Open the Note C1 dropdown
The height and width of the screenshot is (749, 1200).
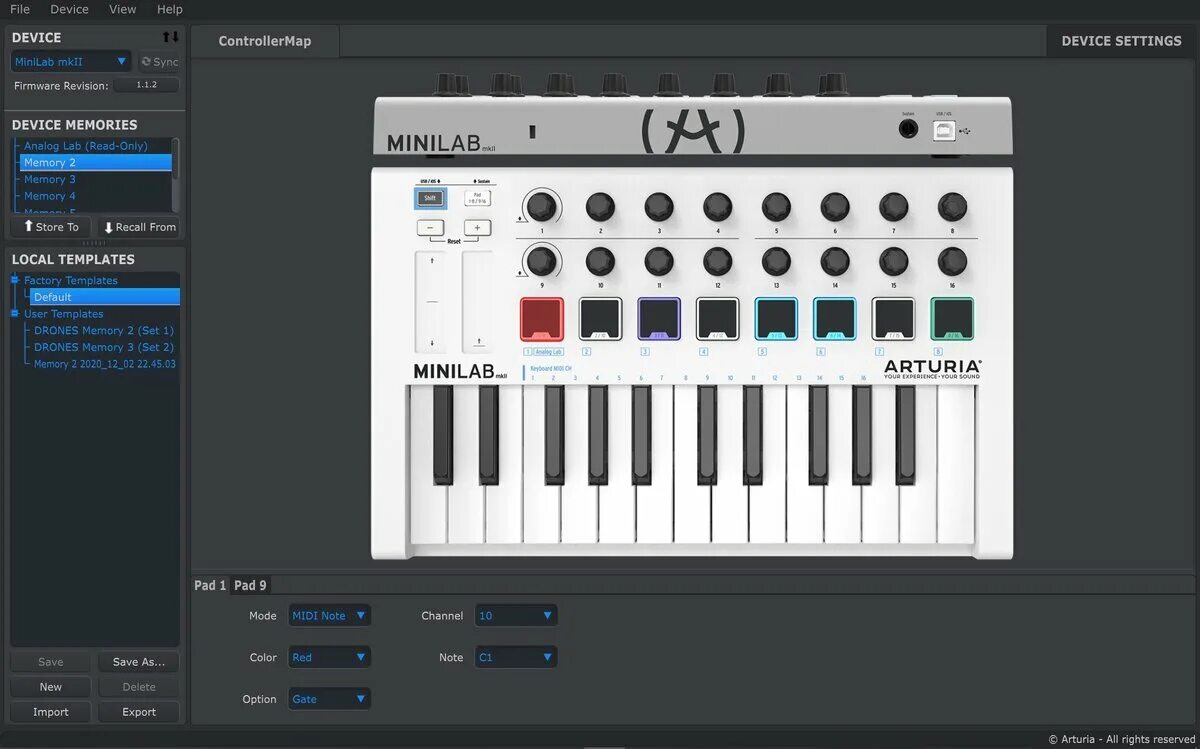(x=516, y=657)
